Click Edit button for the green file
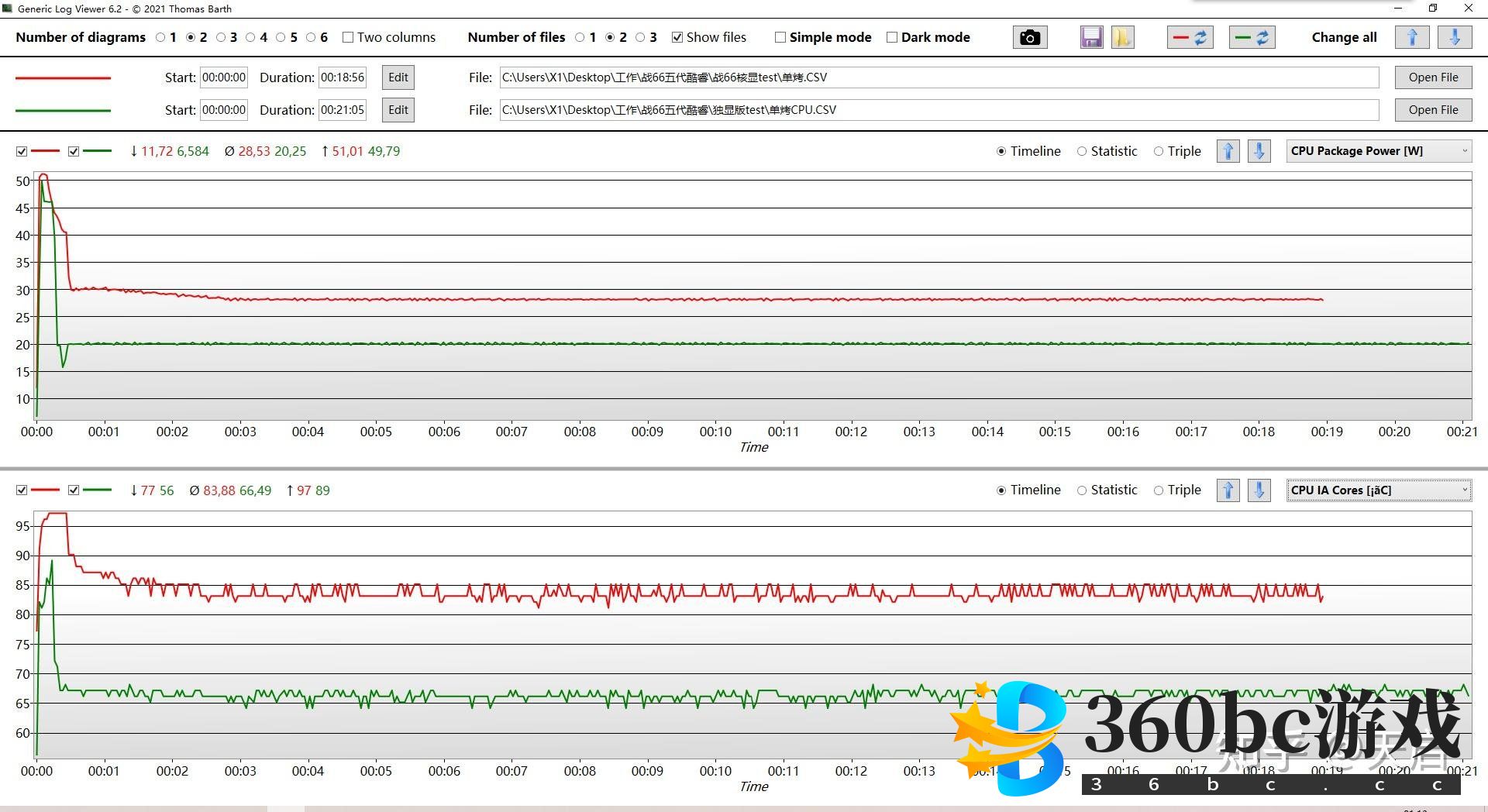 (x=398, y=110)
